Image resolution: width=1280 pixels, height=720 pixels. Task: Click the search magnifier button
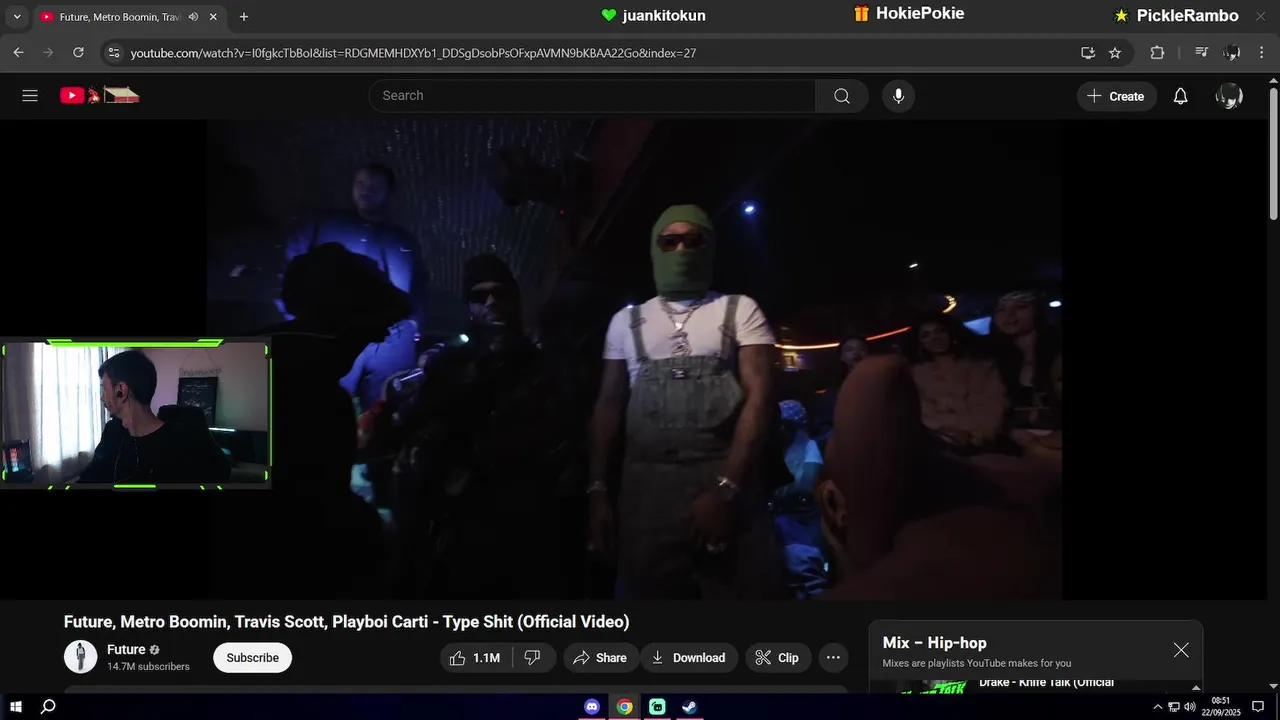(x=842, y=96)
